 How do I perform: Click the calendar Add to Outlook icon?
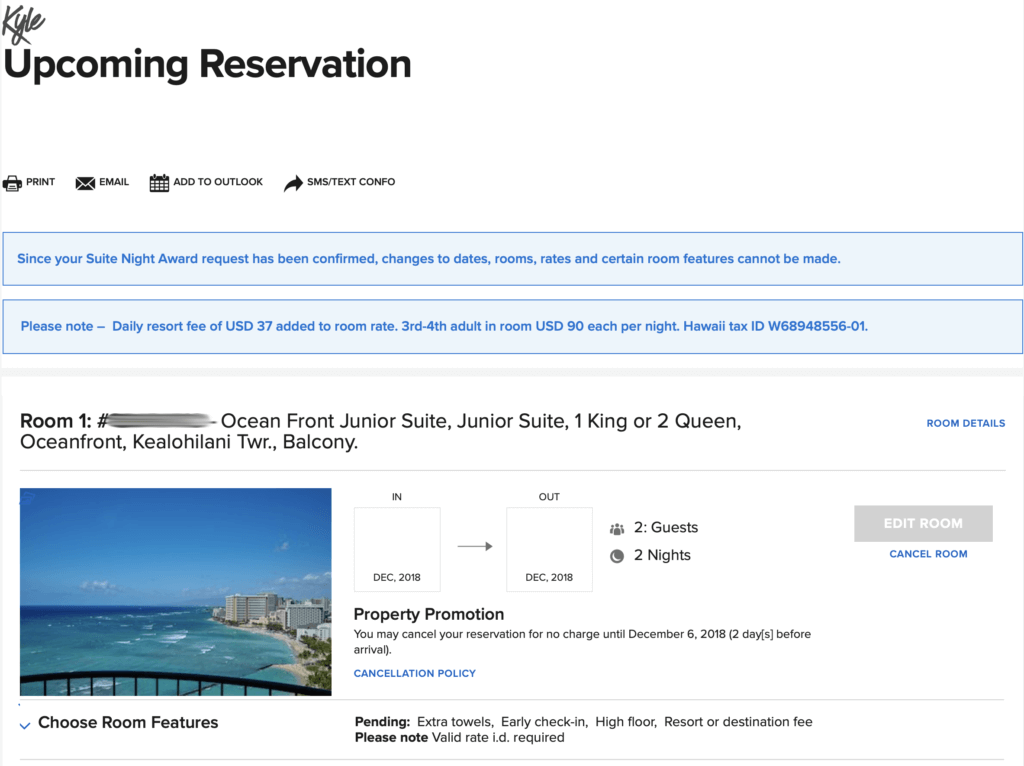pos(159,183)
